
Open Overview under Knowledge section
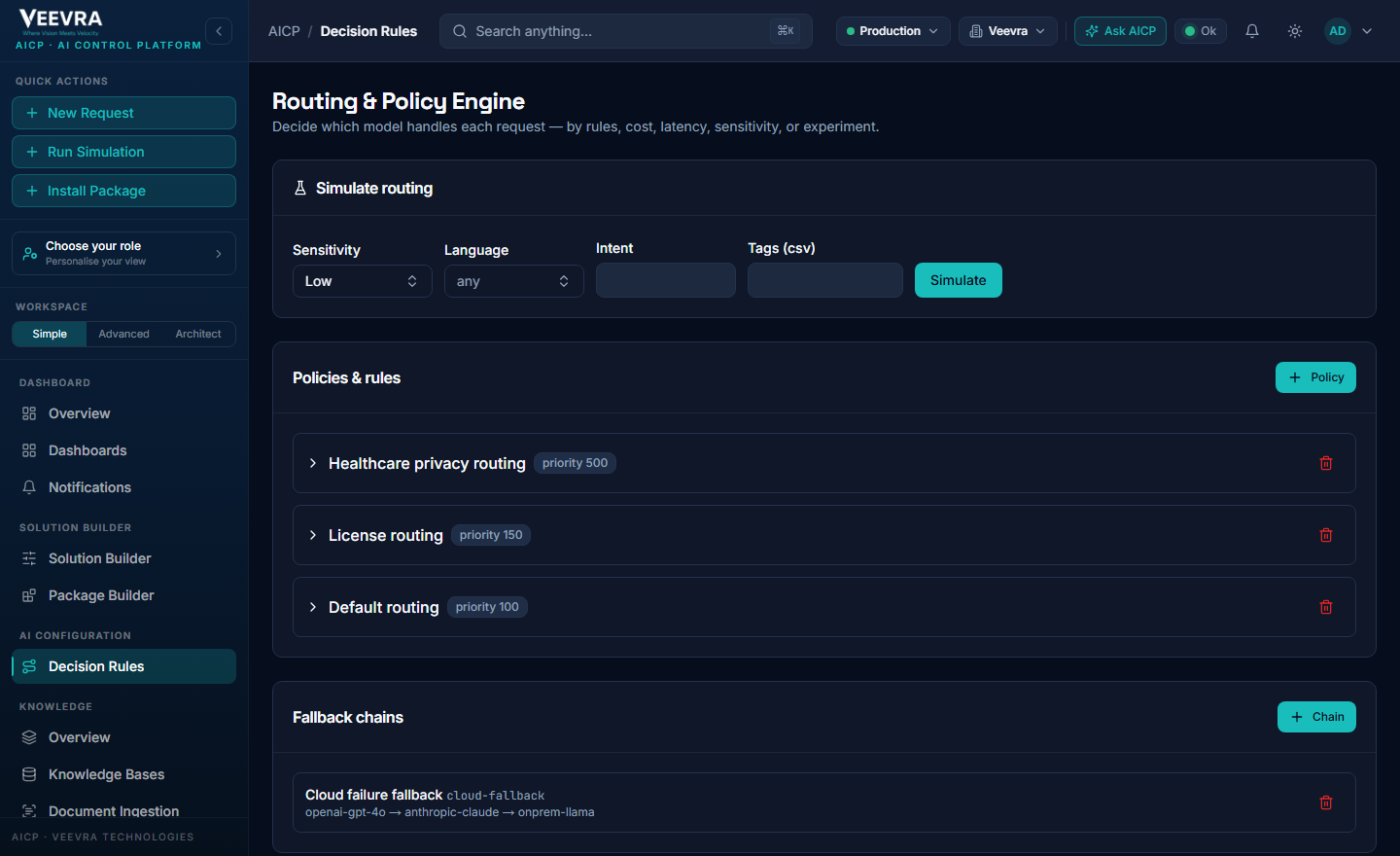(x=123, y=737)
